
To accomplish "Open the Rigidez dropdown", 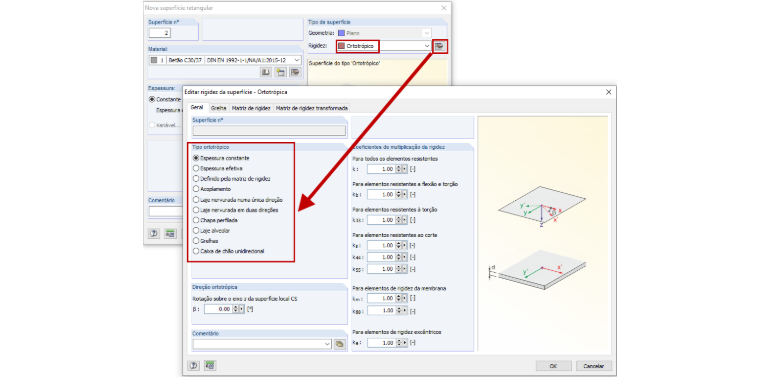I will tap(427, 46).
